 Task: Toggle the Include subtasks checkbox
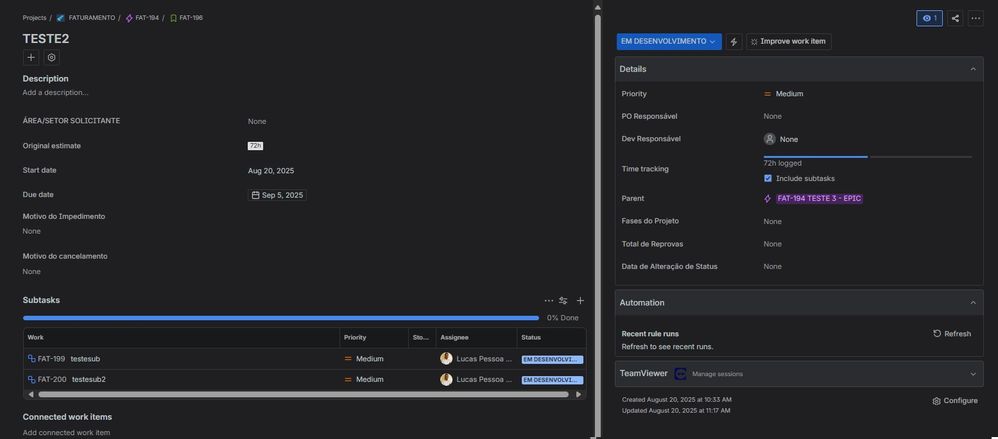(768, 179)
